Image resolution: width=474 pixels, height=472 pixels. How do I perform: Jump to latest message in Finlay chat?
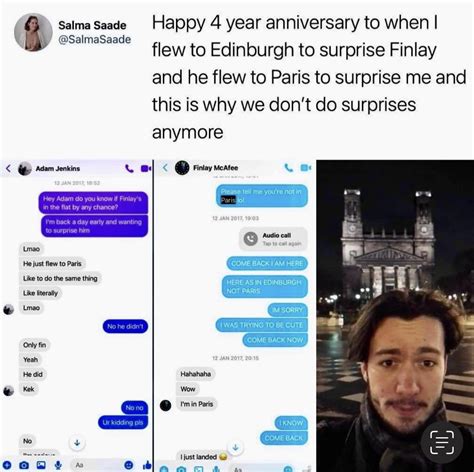point(235,447)
